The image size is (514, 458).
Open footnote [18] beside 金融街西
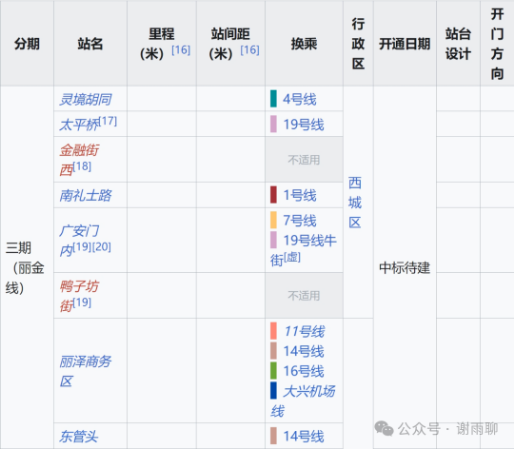tap(82, 166)
